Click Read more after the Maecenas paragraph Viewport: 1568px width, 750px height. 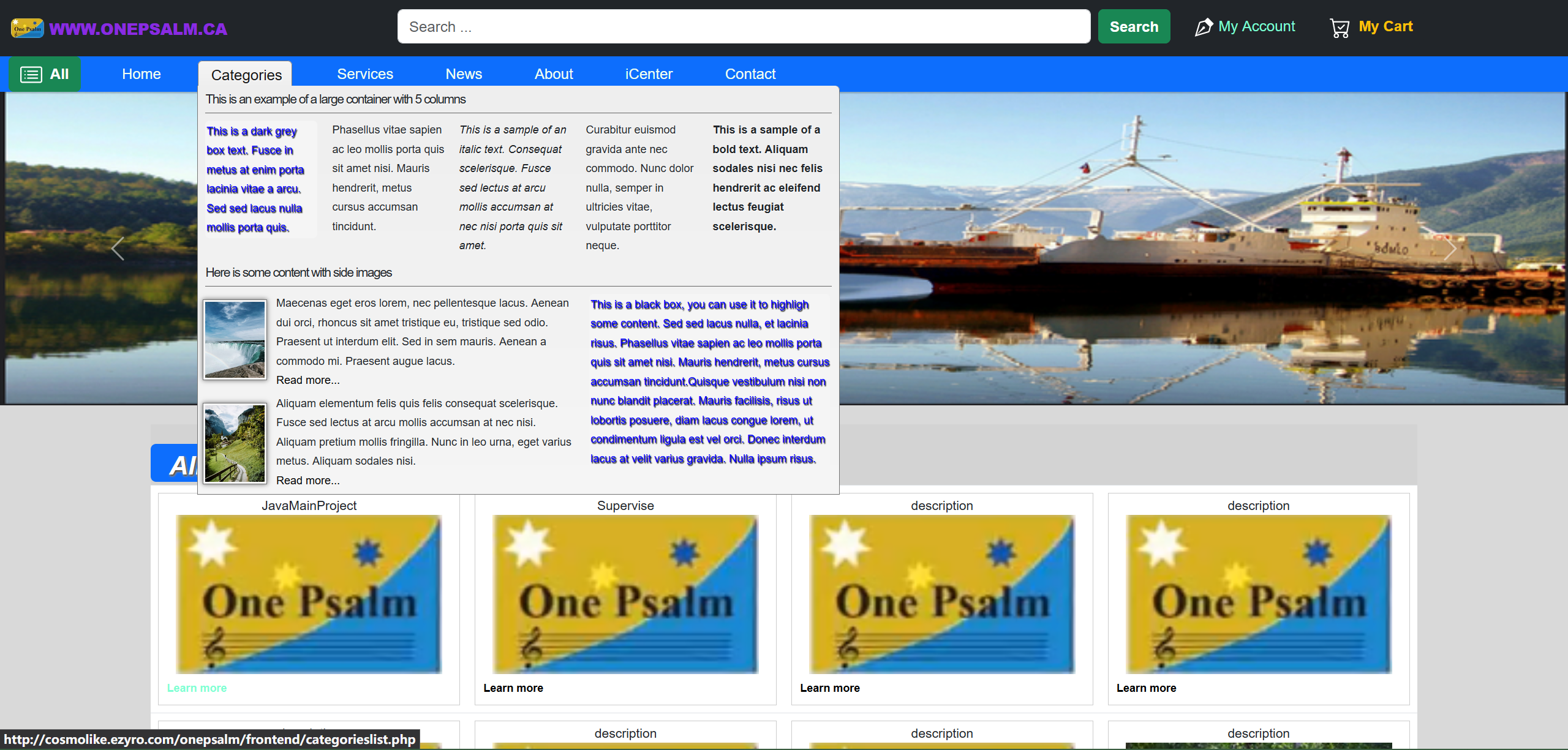point(307,380)
